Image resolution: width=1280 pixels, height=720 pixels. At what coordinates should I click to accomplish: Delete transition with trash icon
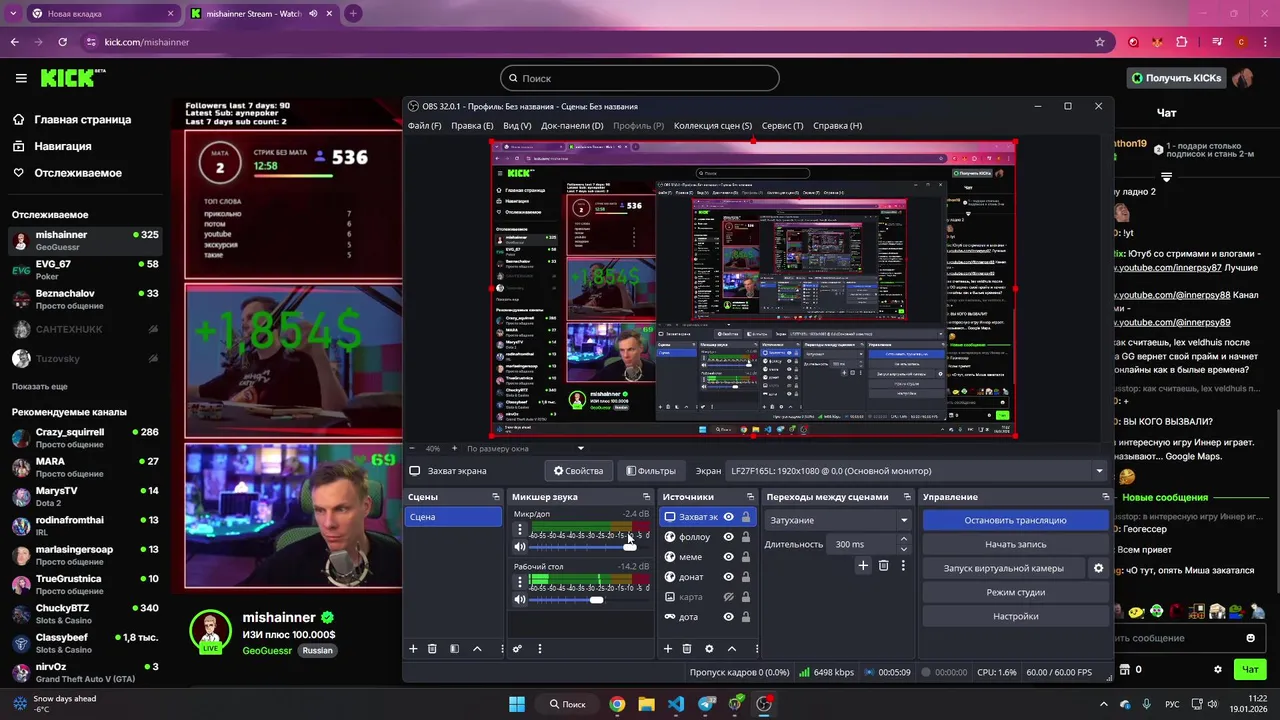point(883,566)
